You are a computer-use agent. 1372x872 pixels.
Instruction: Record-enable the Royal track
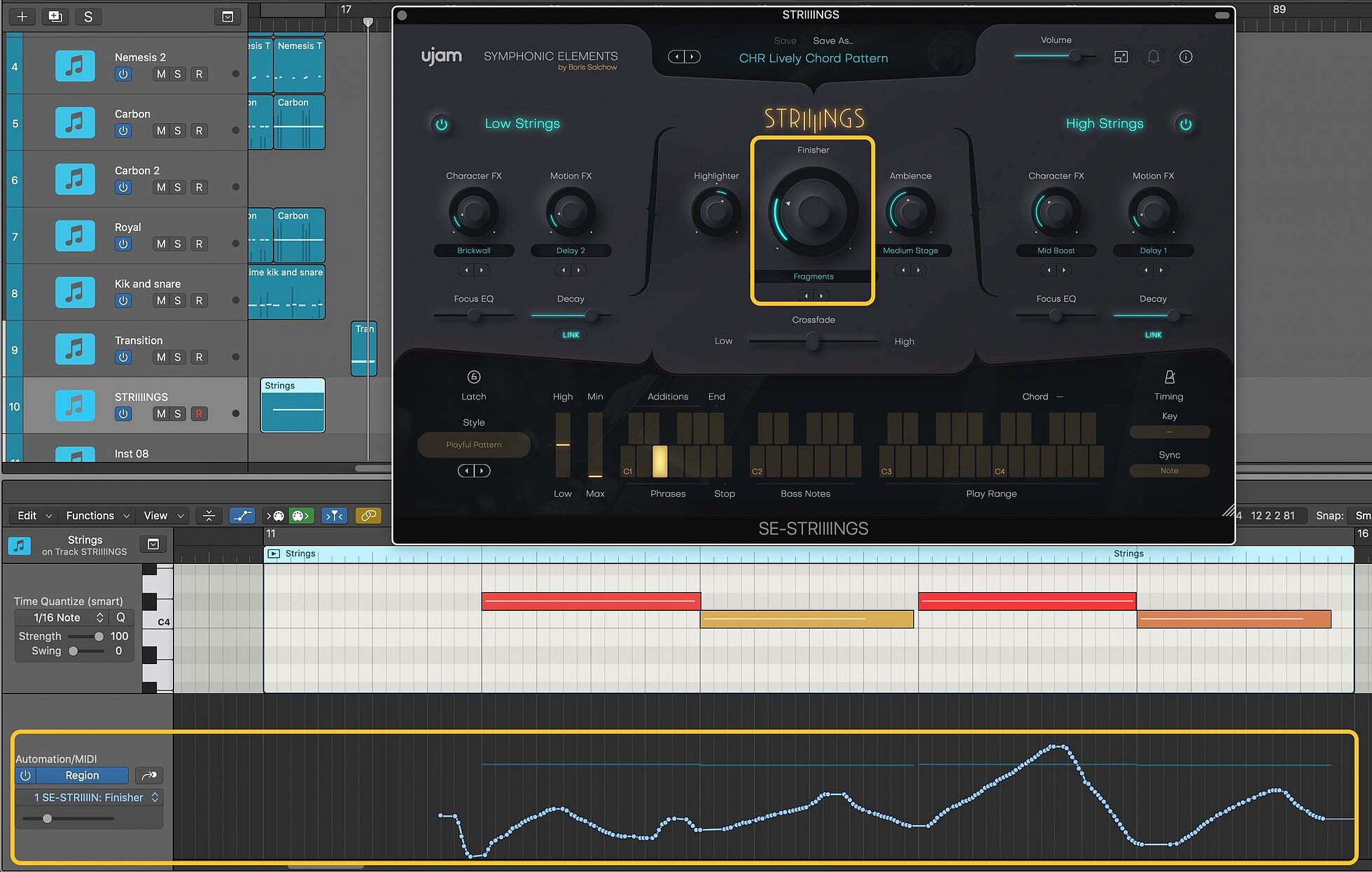pyautogui.click(x=199, y=244)
